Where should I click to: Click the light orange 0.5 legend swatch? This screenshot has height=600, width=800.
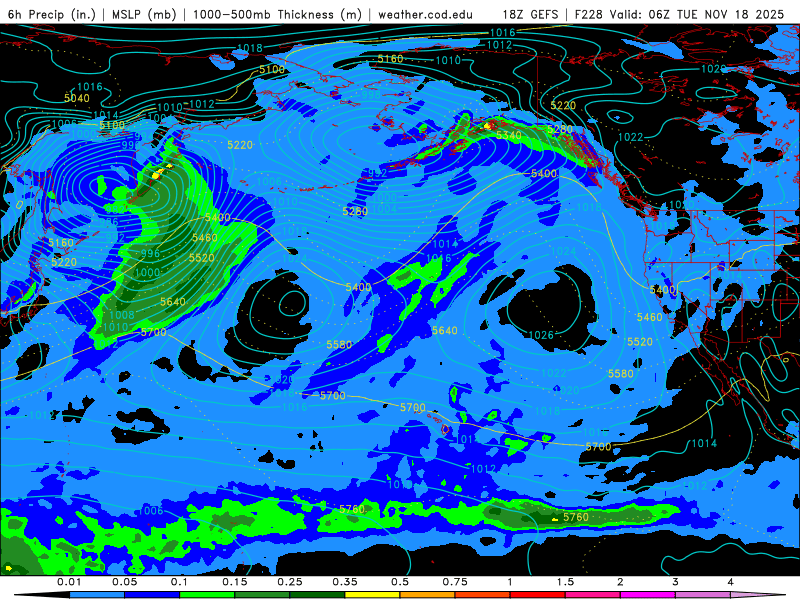(427, 595)
